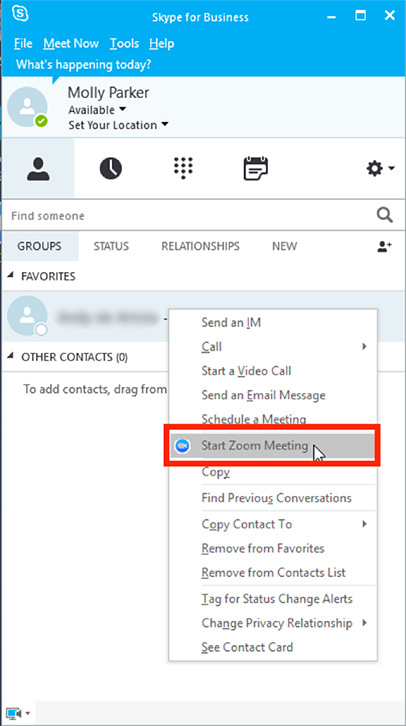Viewport: 406px width, 726px height.
Task: Switch to the STATUS tab
Action: 111,246
